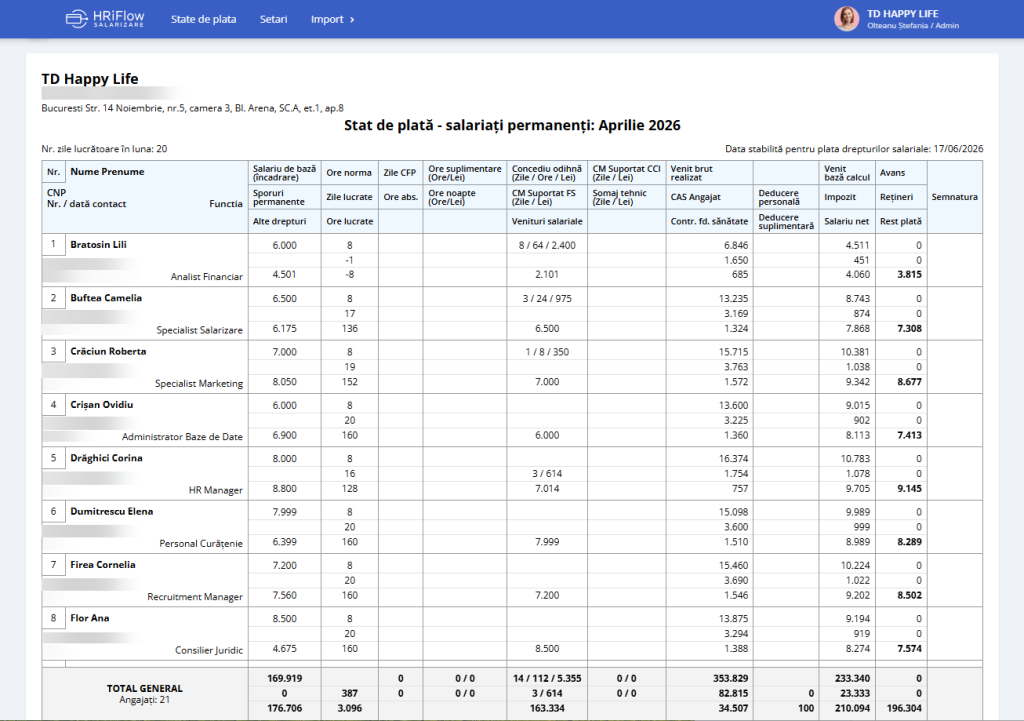Select employee Bratosin Lili

(x=99, y=245)
